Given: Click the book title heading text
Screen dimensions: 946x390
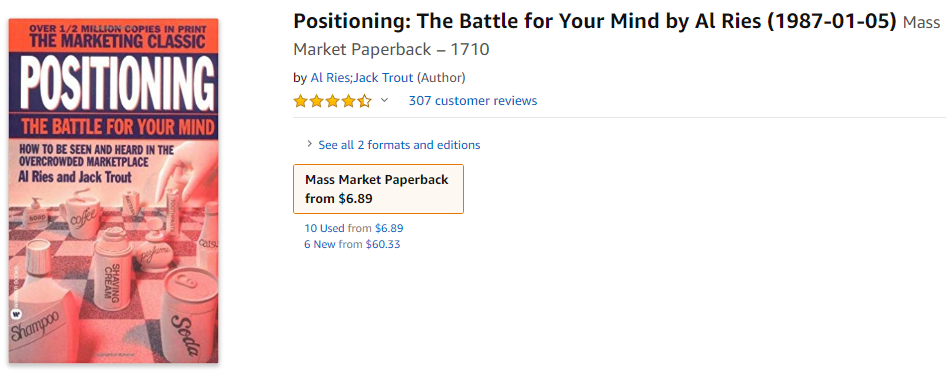Looking at the screenshot, I should point(595,22).
